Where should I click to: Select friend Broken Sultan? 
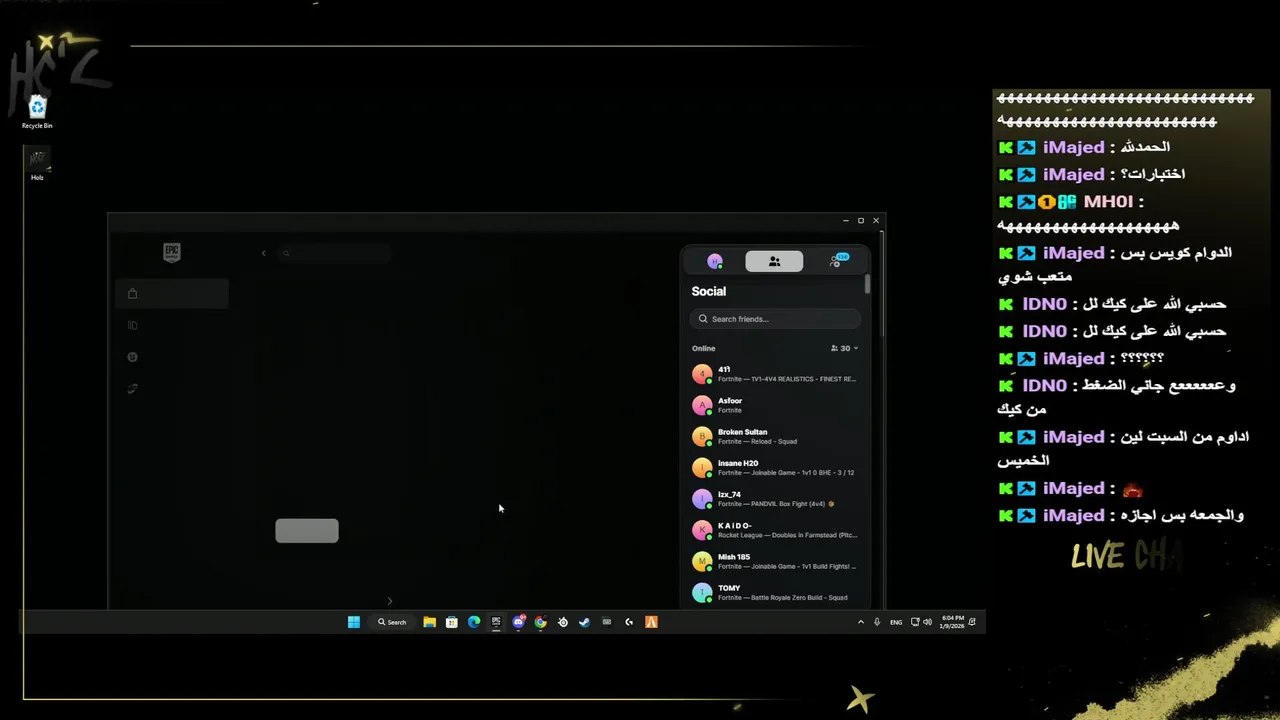pos(775,436)
